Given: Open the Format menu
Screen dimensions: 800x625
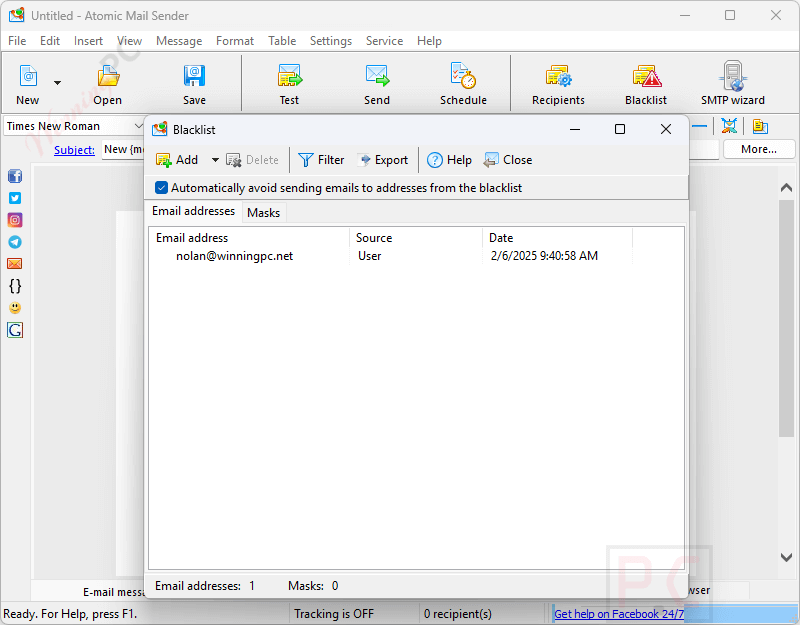Looking at the screenshot, I should [235, 41].
